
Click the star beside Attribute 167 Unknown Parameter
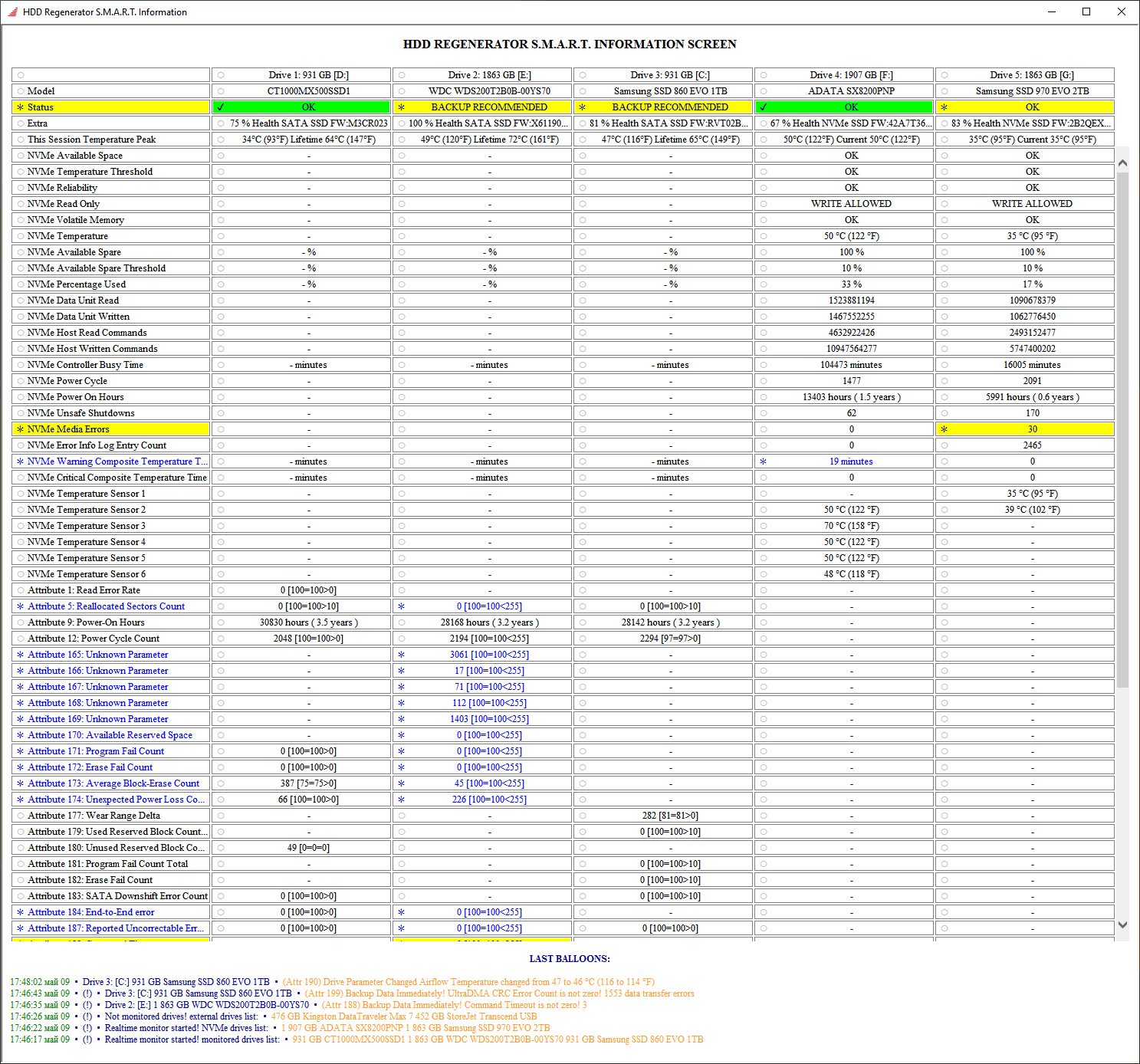point(21,687)
